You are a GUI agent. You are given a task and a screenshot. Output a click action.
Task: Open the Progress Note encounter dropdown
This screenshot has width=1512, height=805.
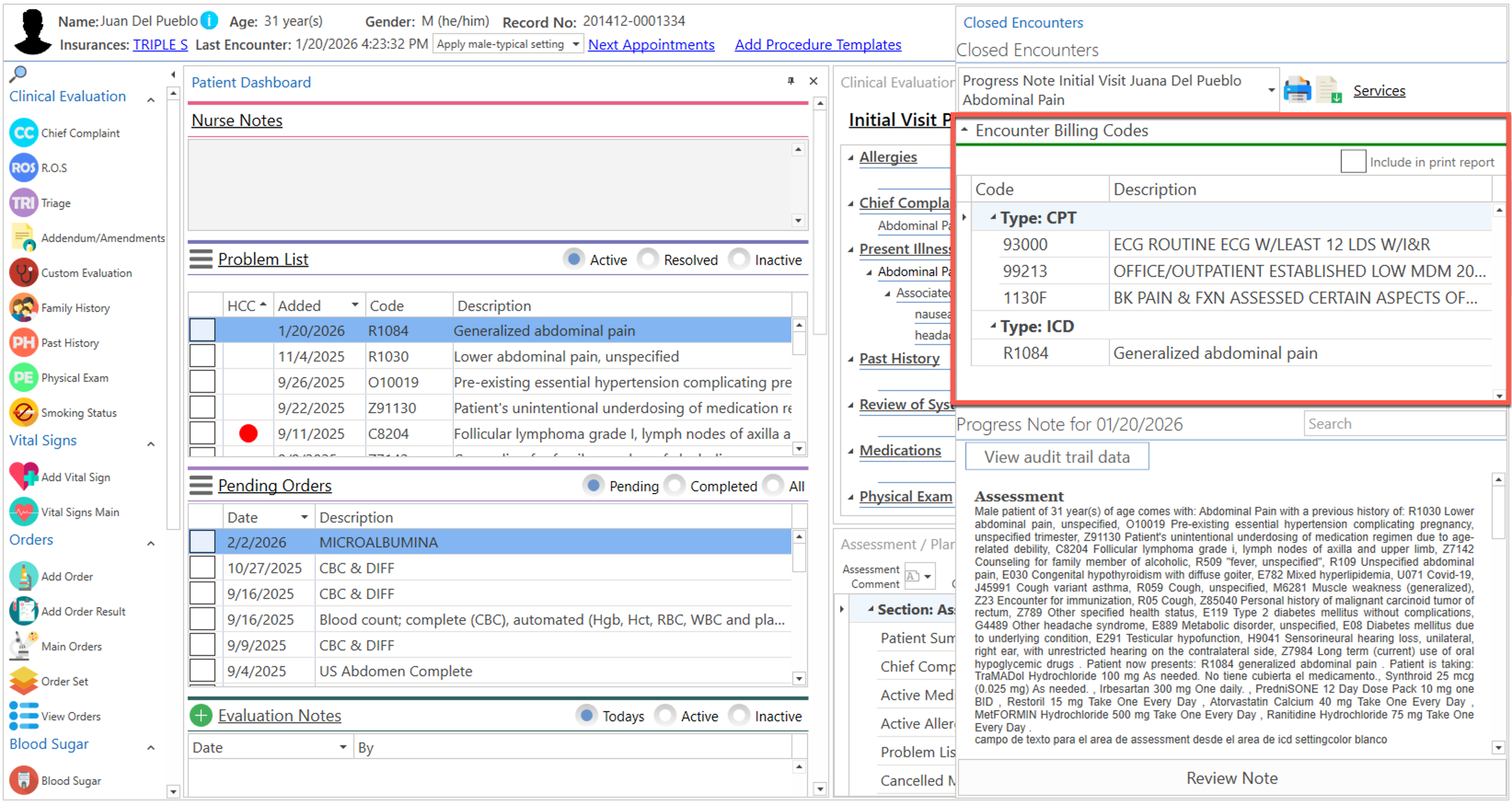1271,90
